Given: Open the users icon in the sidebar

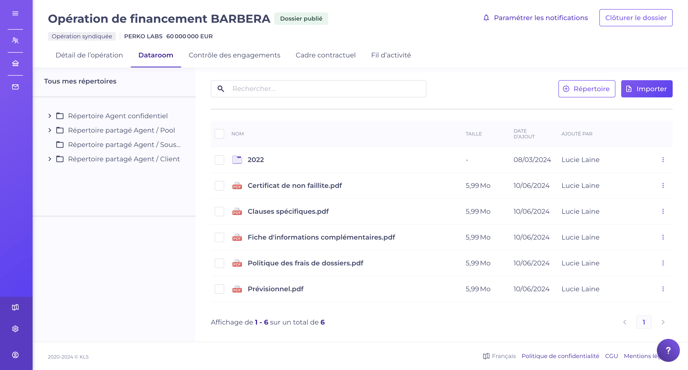Looking at the screenshot, I should click(15, 40).
